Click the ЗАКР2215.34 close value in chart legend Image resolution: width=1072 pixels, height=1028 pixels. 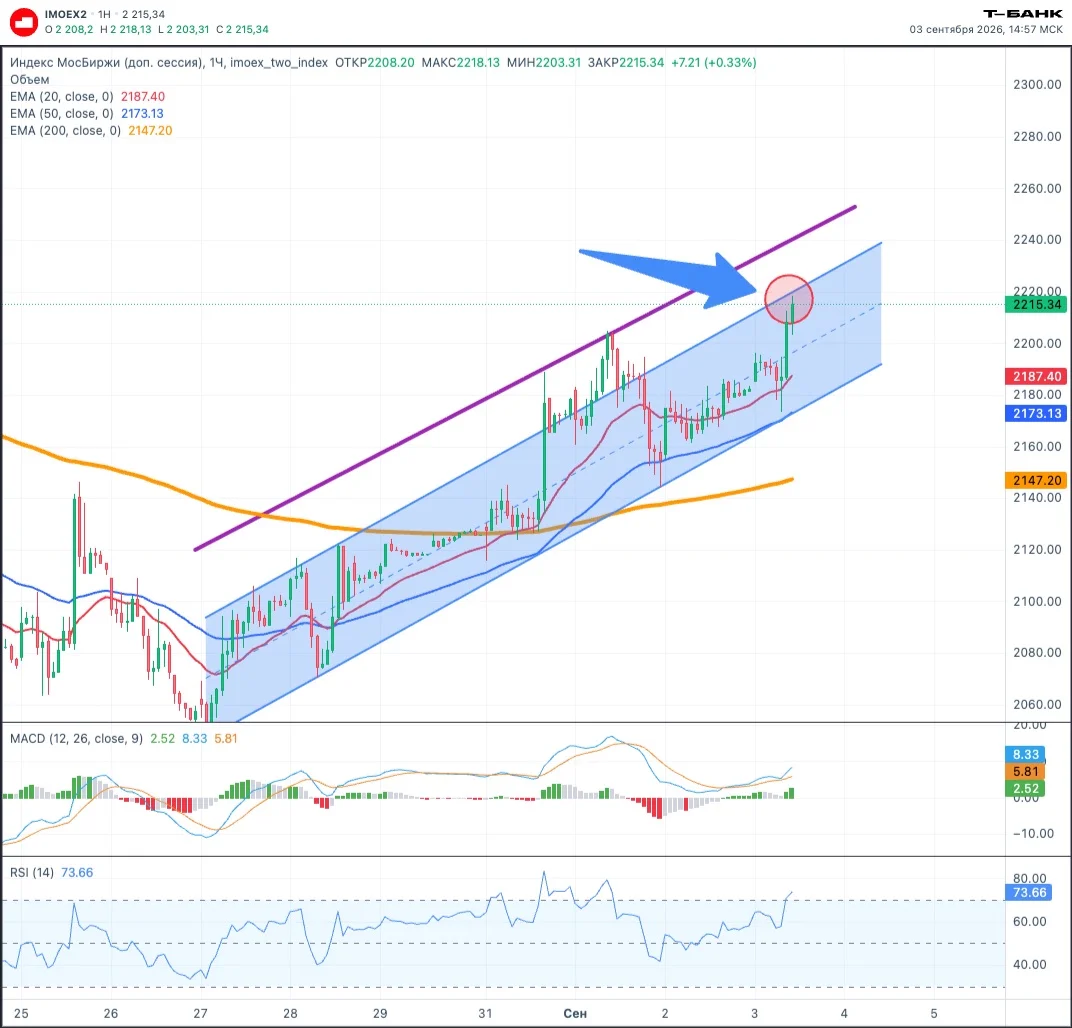(x=626, y=63)
